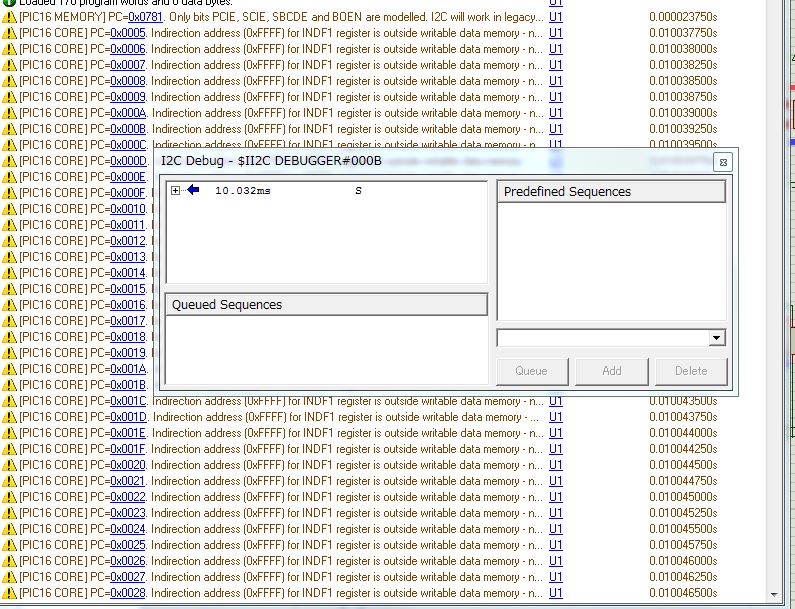Click the Add button
The height and width of the screenshot is (609, 795).
[x=611, y=371]
